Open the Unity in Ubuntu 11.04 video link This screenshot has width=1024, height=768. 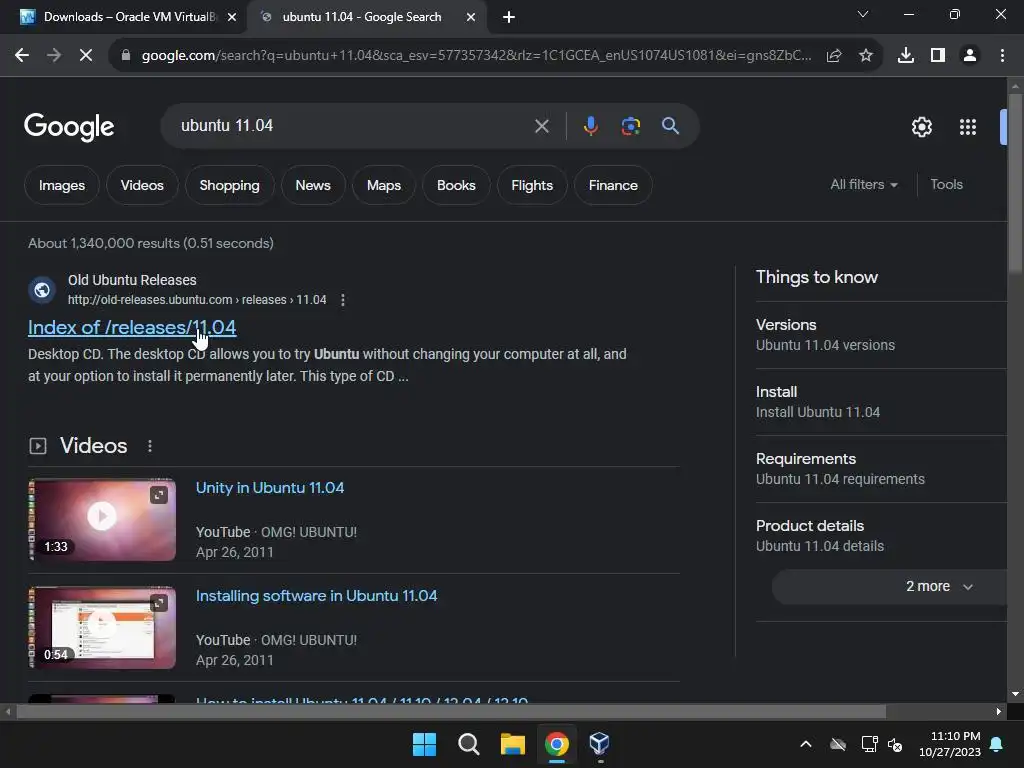[270, 488]
